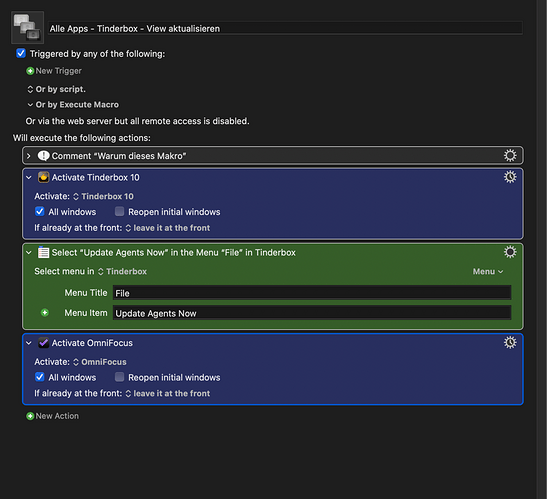Click the Menu Title field containing File
547x499 pixels.
[312, 292]
